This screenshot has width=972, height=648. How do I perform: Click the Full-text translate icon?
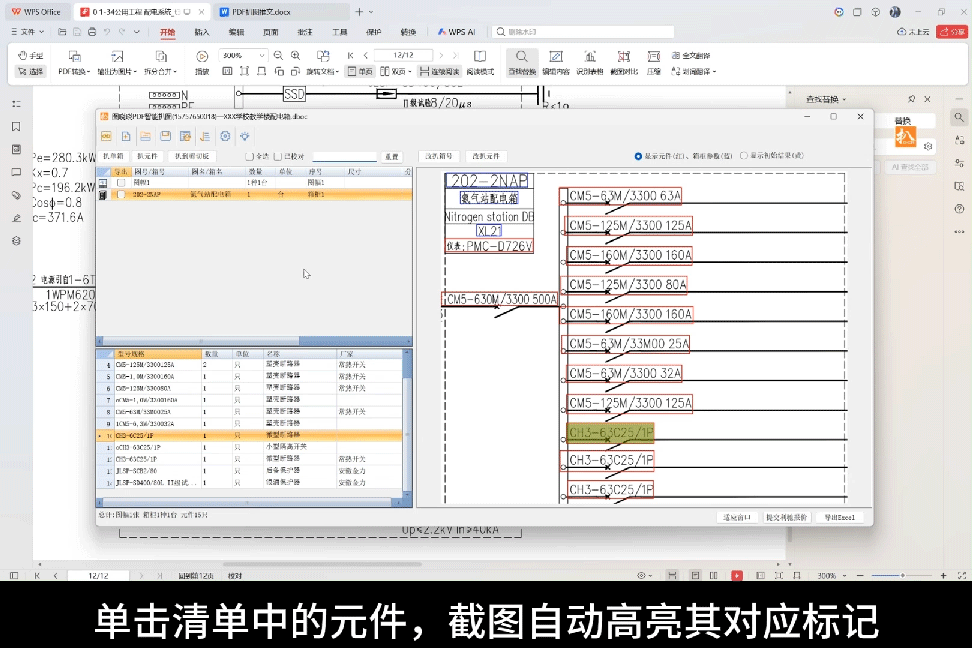691,56
